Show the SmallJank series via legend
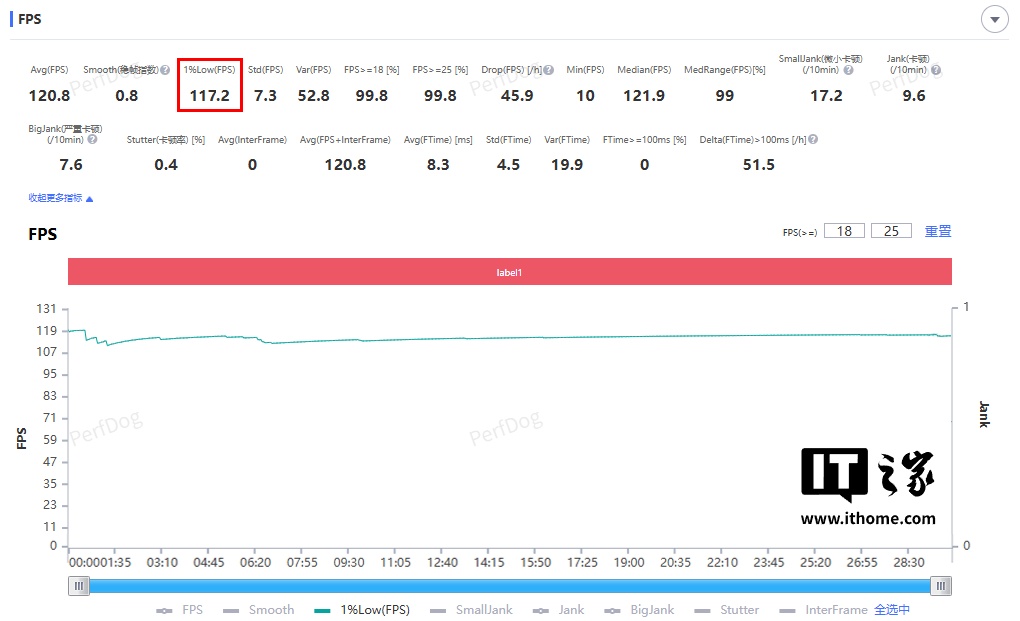The width and height of the screenshot is (1020, 621). (x=471, y=610)
